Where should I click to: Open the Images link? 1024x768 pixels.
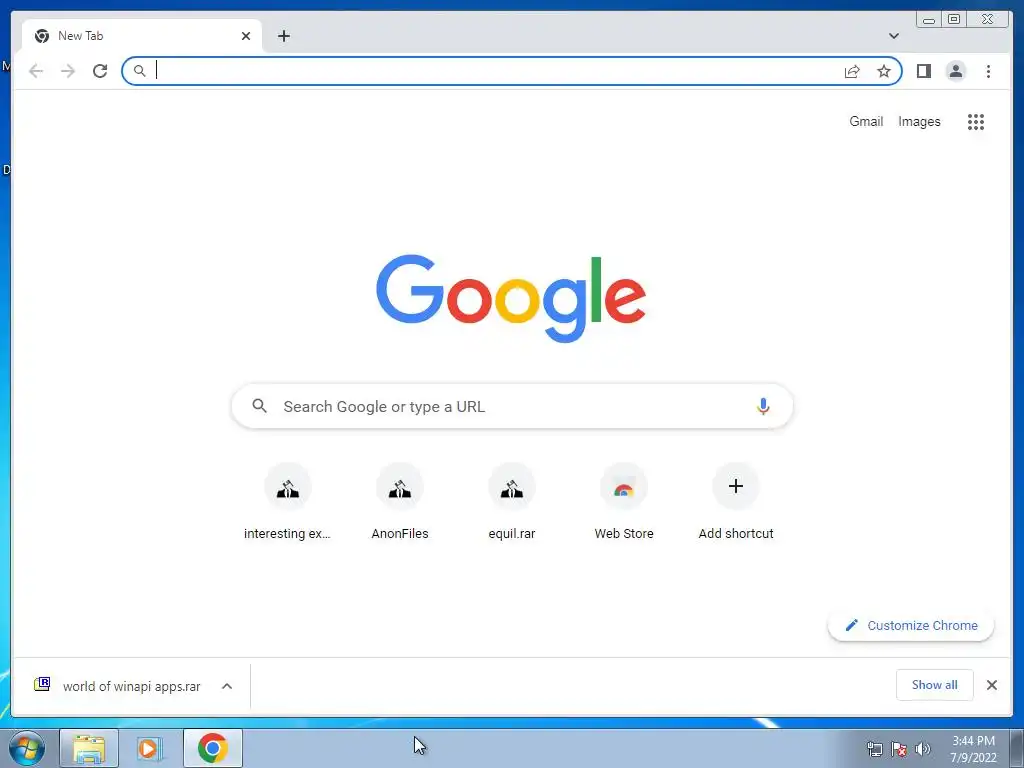(x=919, y=121)
